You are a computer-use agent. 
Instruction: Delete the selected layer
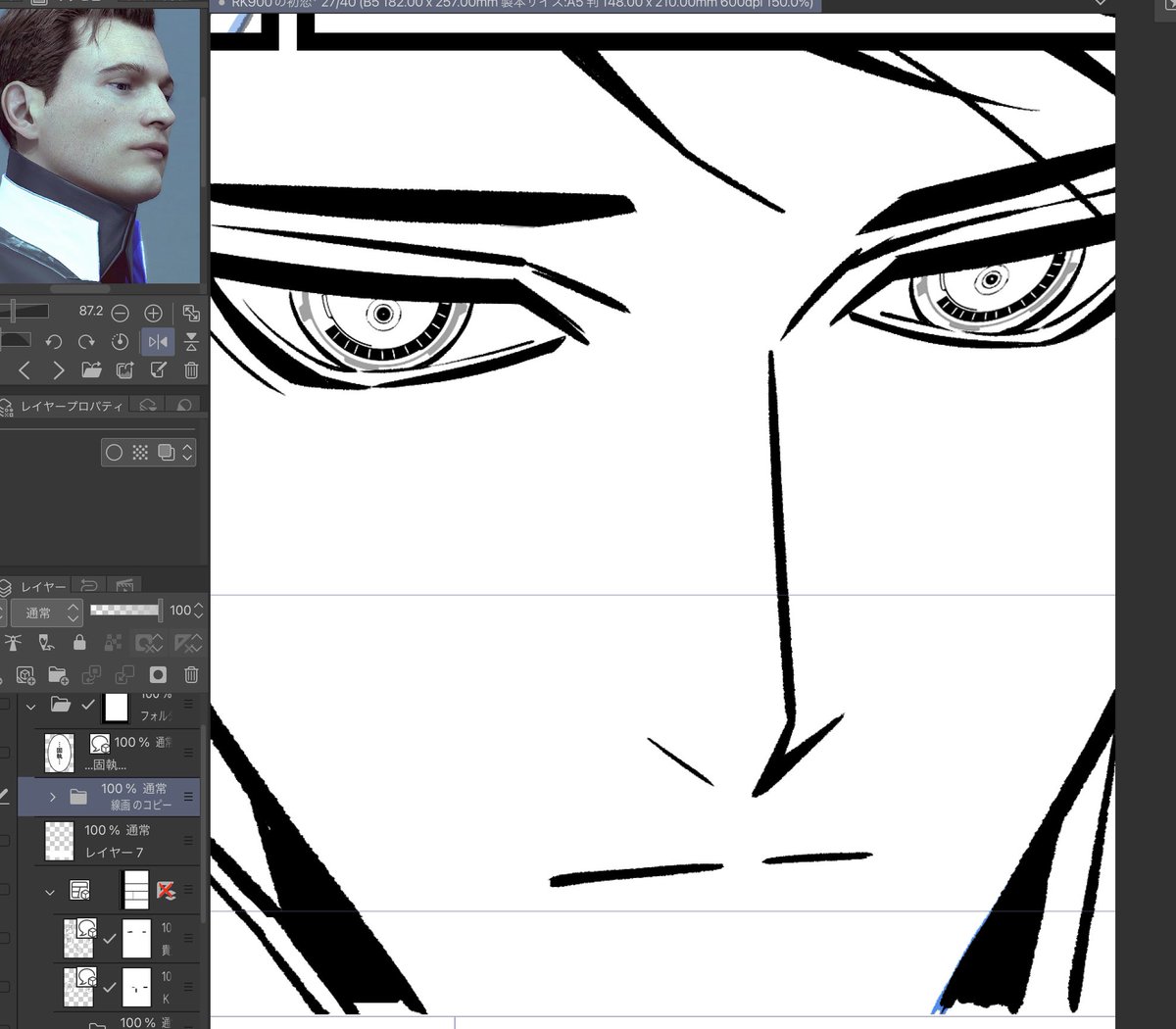(191, 674)
